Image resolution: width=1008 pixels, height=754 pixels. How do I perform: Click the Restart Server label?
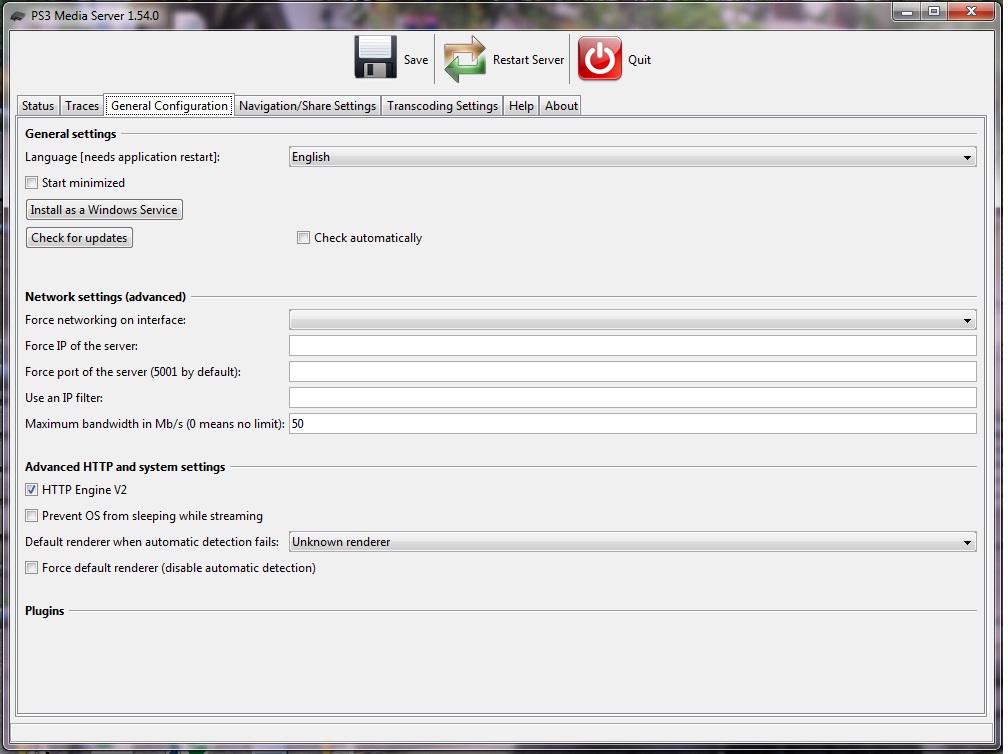coord(528,60)
